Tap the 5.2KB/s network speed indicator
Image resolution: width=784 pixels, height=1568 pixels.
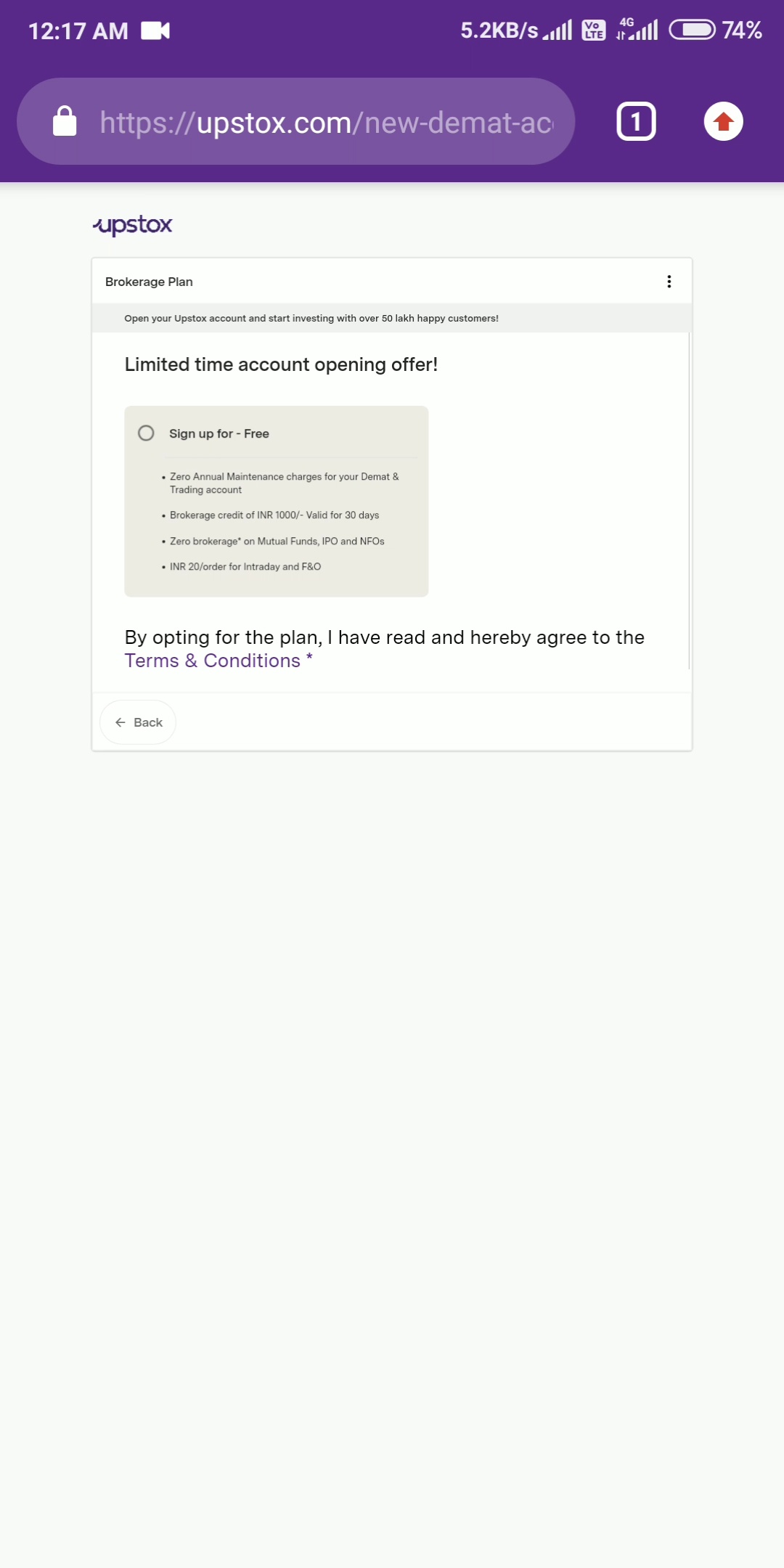tap(499, 30)
